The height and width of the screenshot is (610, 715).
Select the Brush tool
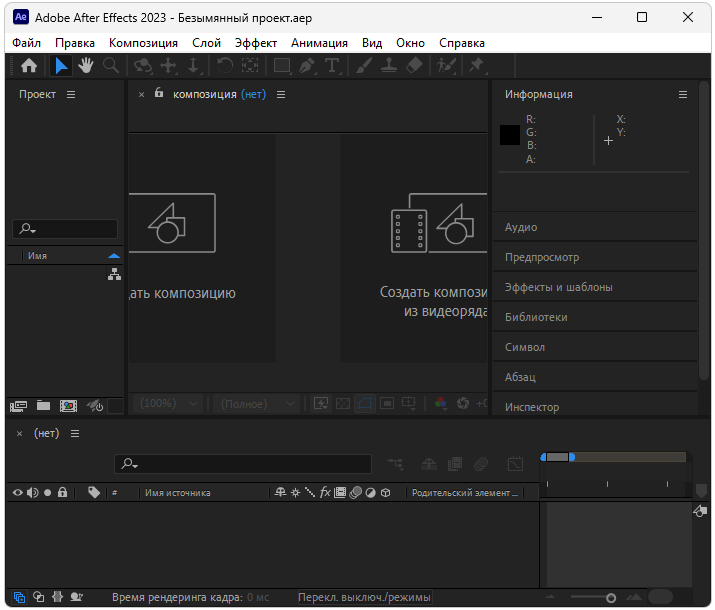pyautogui.click(x=364, y=66)
